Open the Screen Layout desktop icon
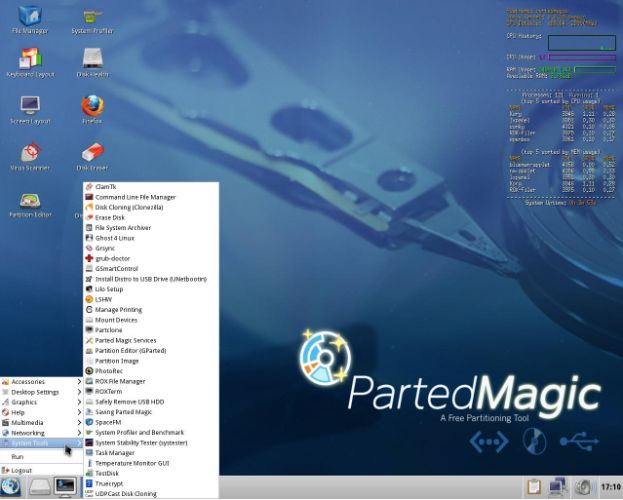623x500 pixels. pos(30,110)
